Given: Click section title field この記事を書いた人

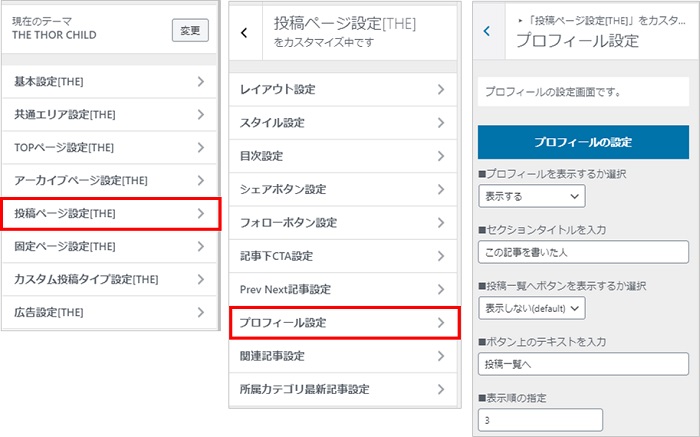Looking at the screenshot, I should [584, 252].
